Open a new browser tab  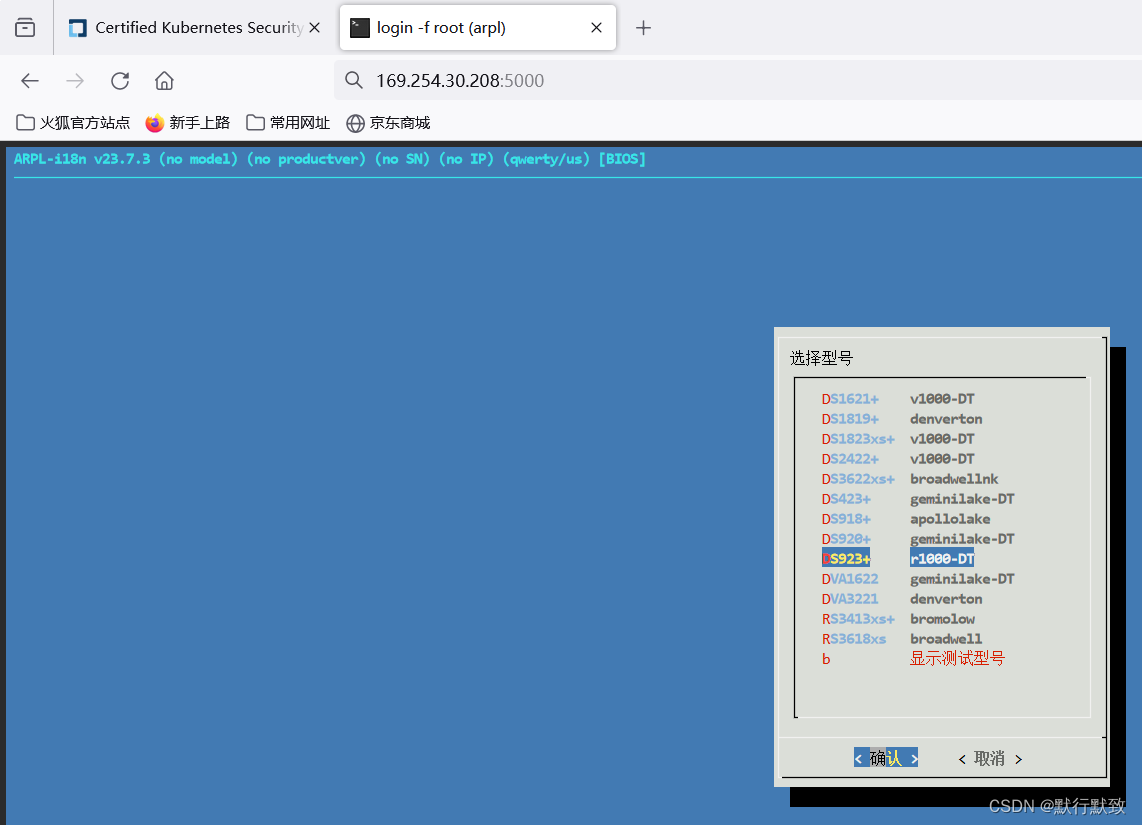coord(643,28)
